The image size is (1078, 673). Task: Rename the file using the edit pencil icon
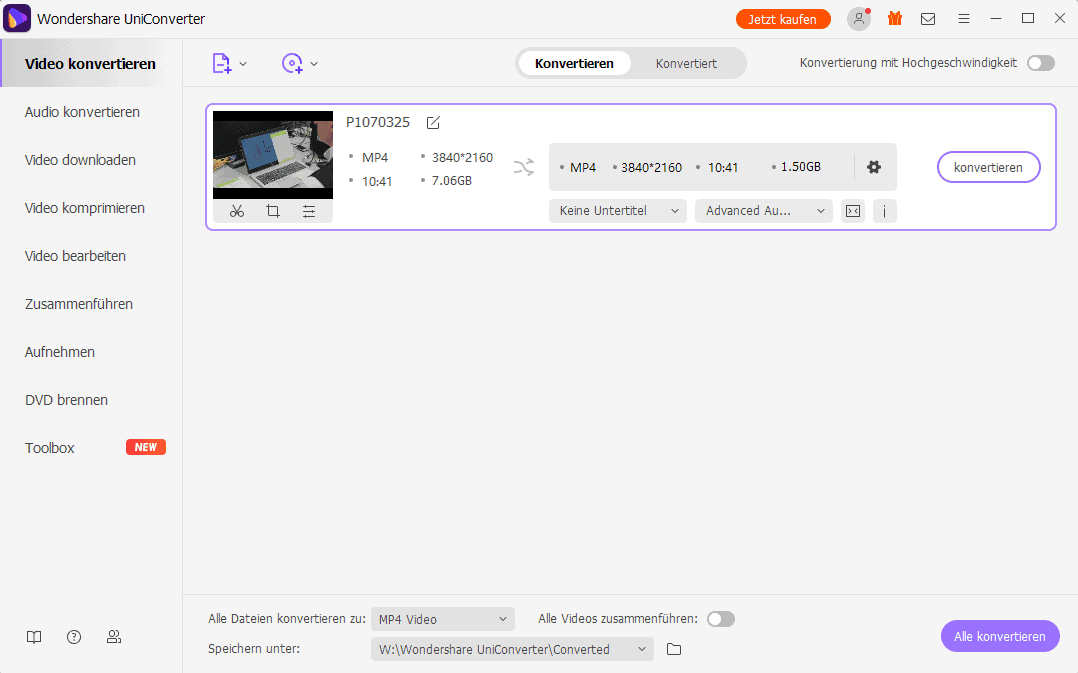(x=432, y=122)
